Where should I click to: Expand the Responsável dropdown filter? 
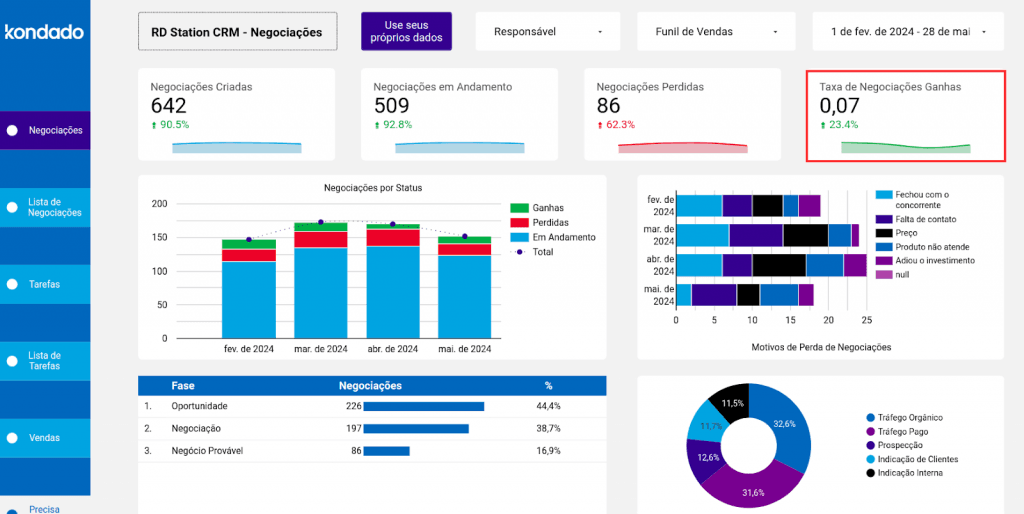click(x=548, y=32)
